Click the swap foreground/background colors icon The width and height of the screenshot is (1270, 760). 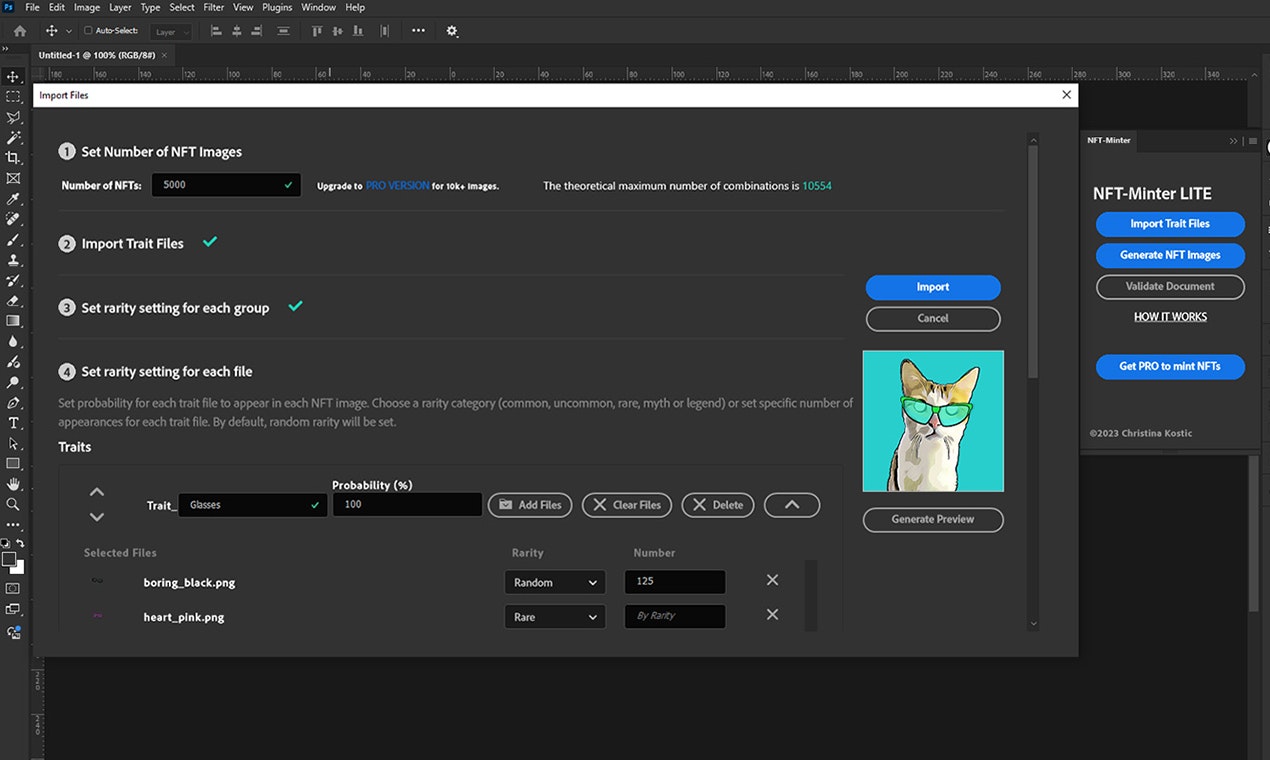point(20,544)
